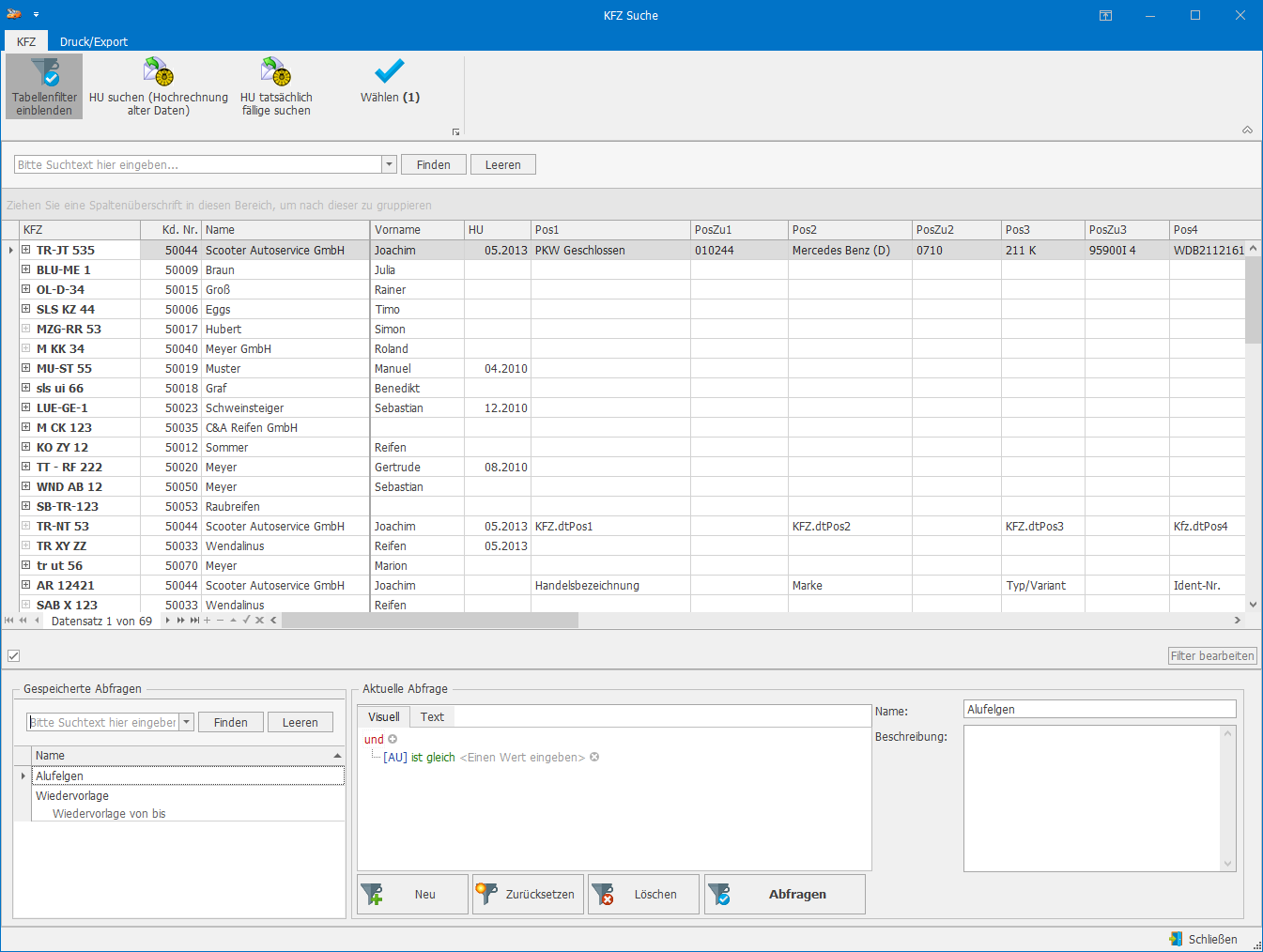Select the Visuell query tab

383,716
